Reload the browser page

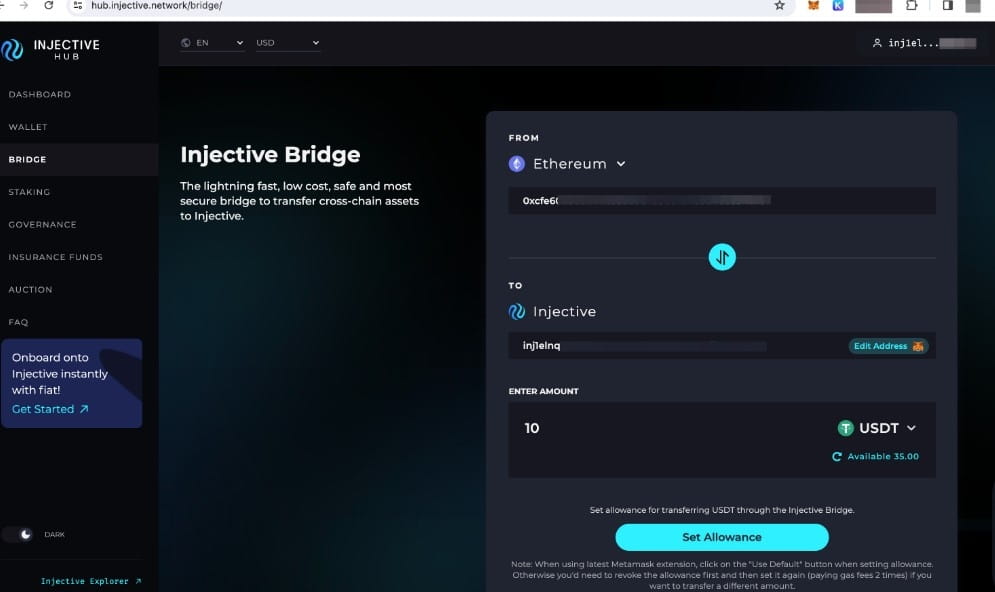[49, 6]
